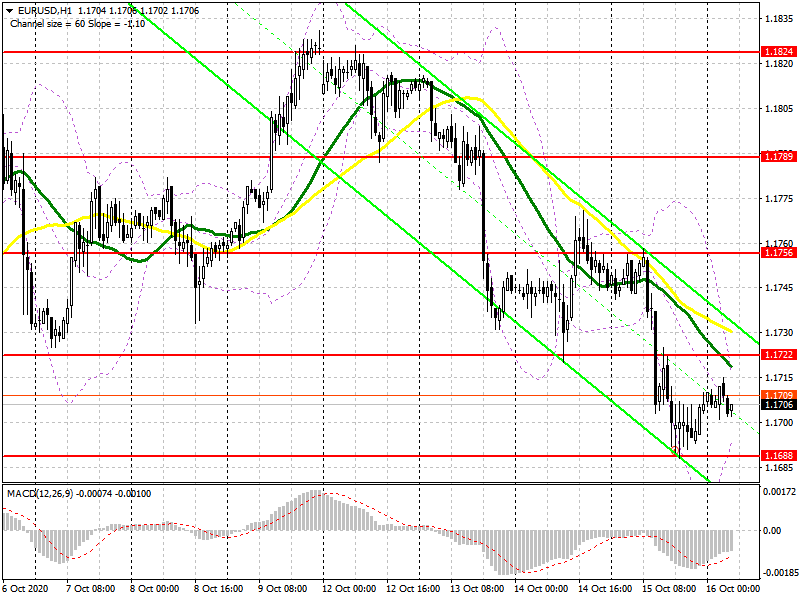
Task: Click the 1.1730 price axis label
Action: click(779, 333)
